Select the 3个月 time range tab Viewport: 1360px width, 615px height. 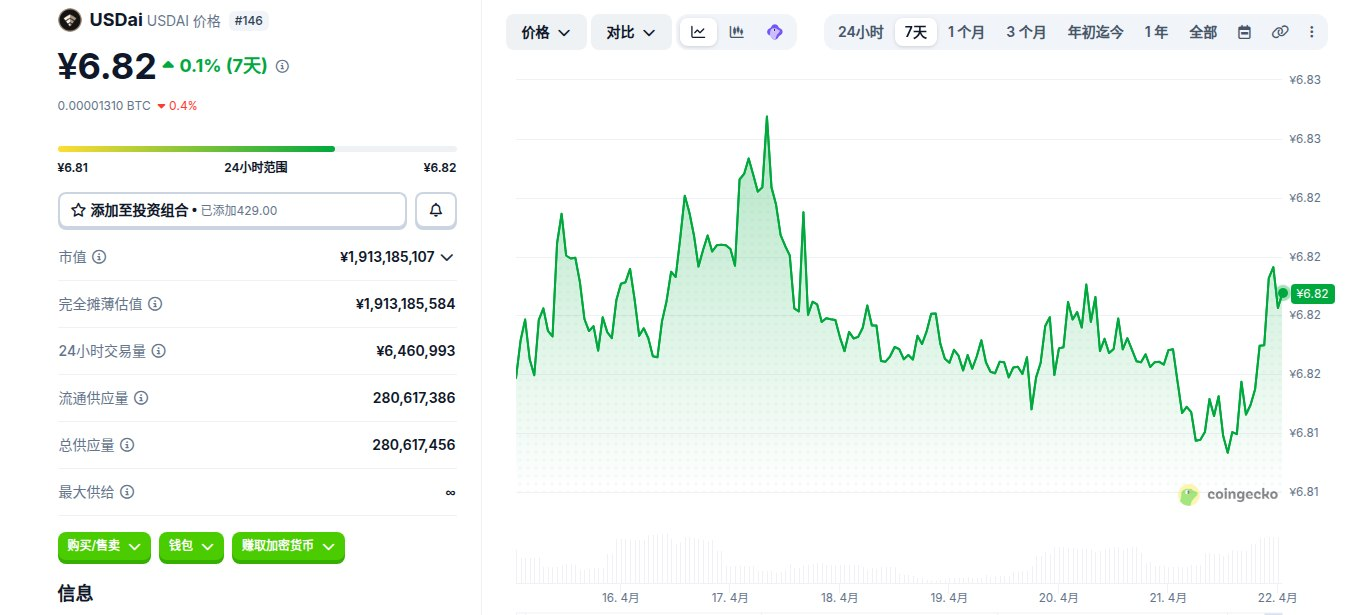(1026, 32)
